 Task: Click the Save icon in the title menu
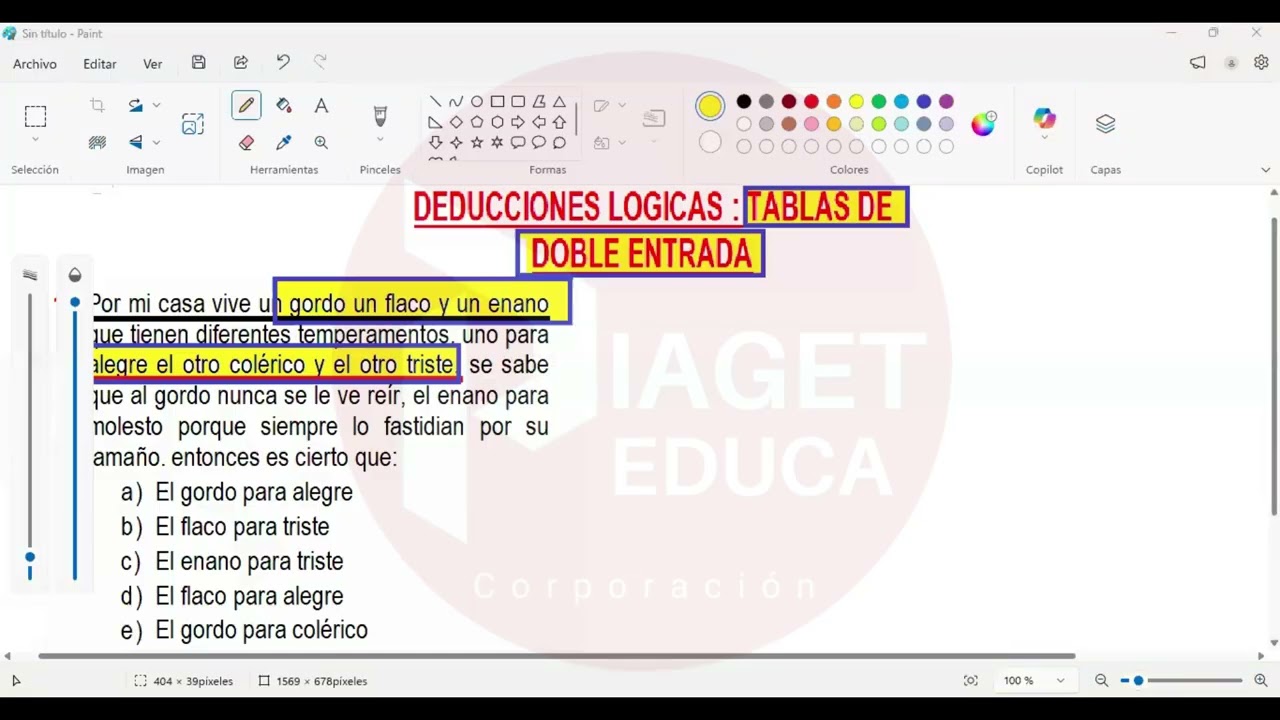pos(199,62)
